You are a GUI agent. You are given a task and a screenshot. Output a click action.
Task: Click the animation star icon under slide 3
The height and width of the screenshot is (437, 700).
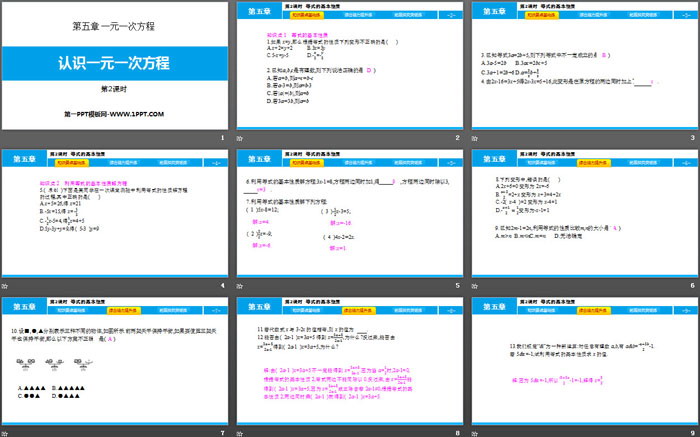tap(477, 138)
